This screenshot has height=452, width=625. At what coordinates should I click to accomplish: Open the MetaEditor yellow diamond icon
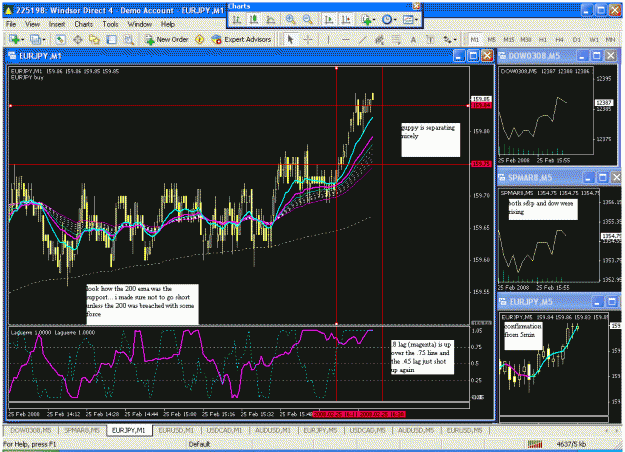(199, 39)
